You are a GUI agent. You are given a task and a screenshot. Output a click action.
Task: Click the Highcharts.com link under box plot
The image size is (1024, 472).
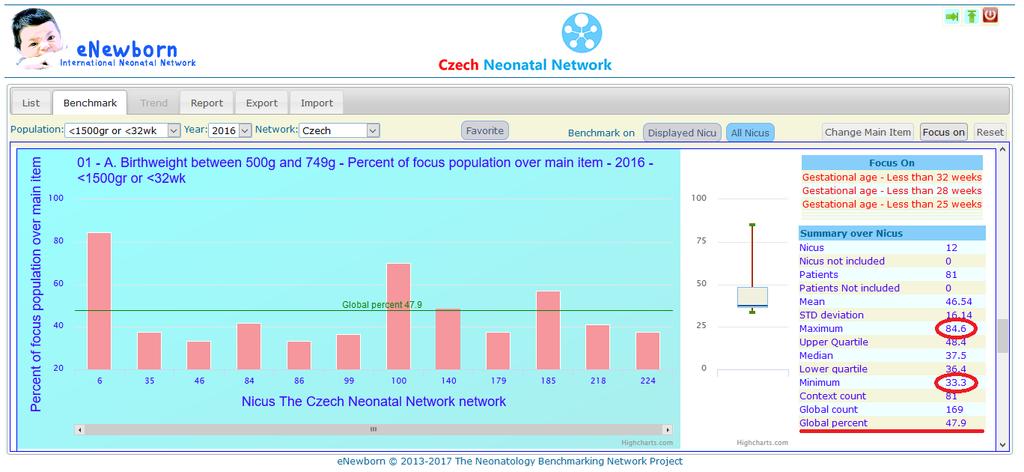762,443
